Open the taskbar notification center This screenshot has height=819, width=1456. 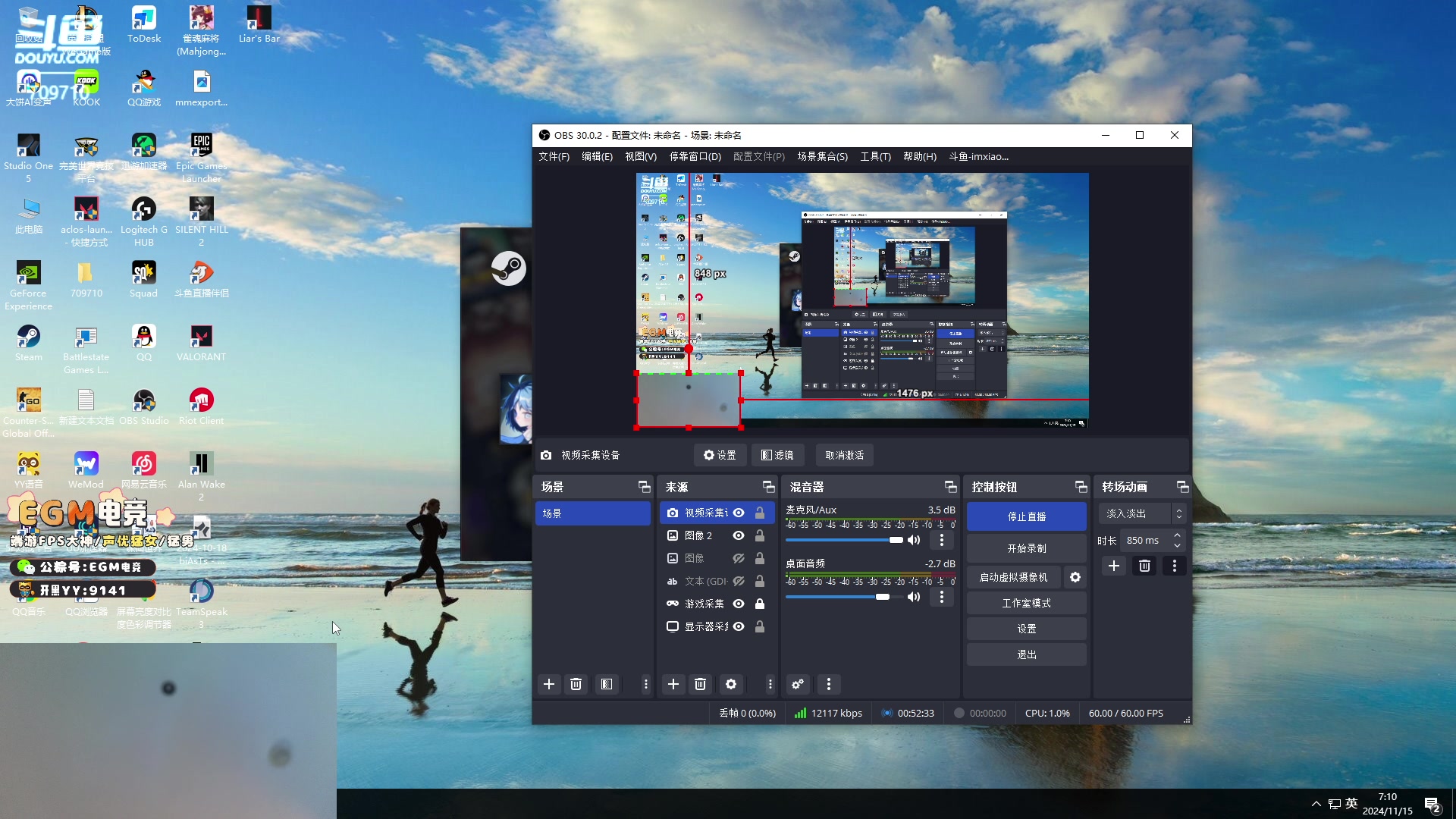click(x=1432, y=804)
